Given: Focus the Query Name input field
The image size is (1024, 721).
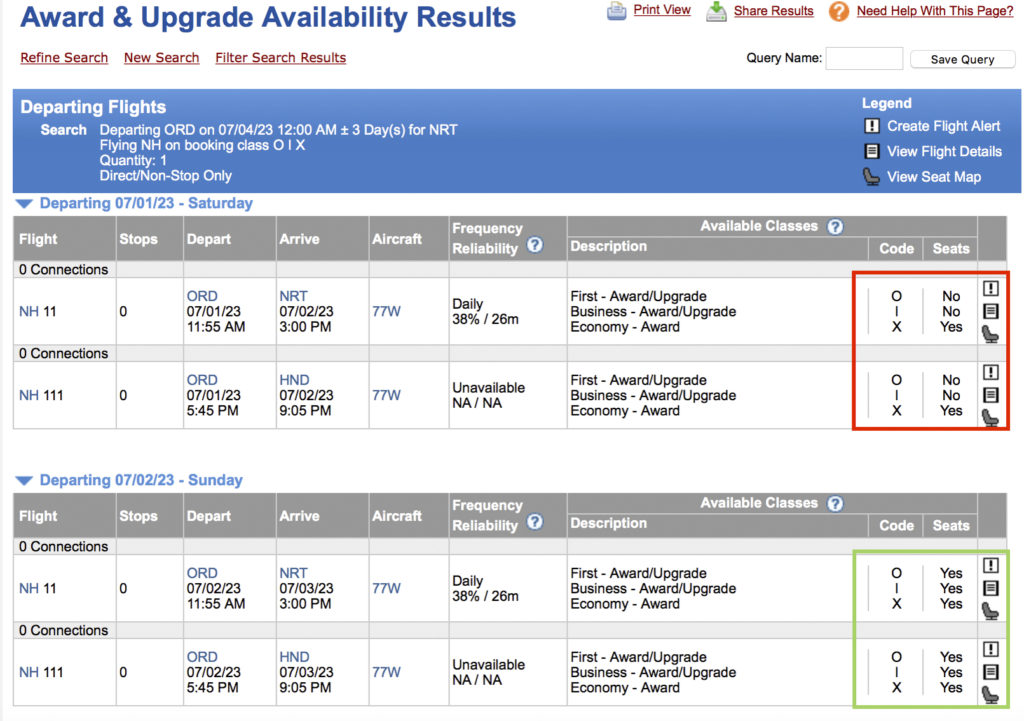Looking at the screenshot, I should 864,59.
